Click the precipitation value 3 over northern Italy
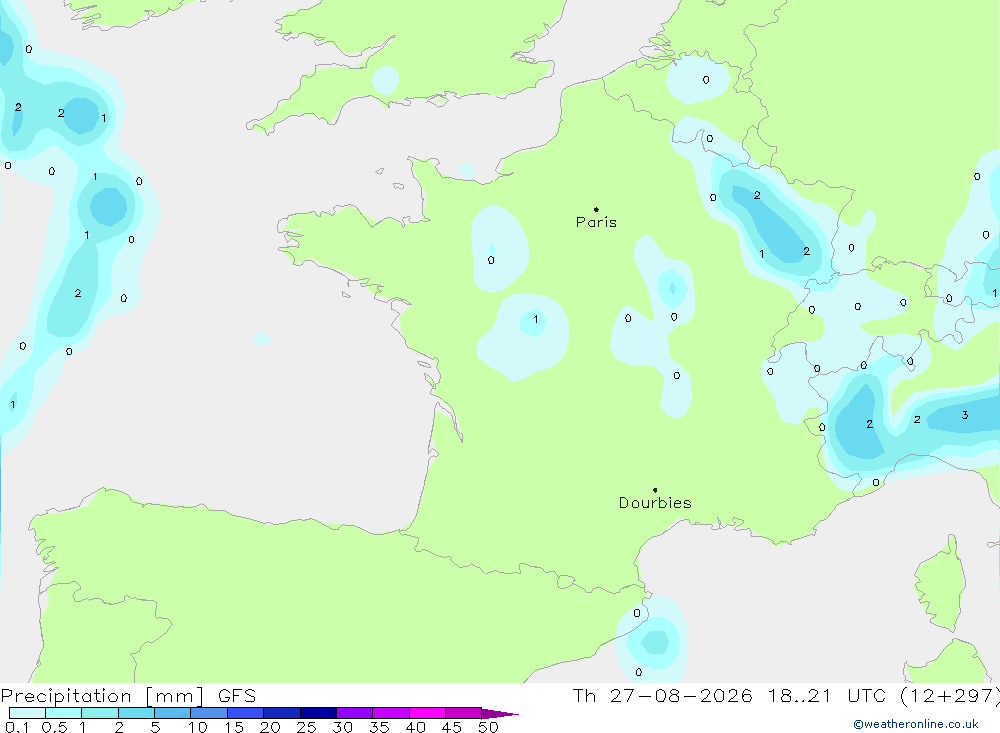Viewport: 1000px width, 733px height. click(965, 415)
